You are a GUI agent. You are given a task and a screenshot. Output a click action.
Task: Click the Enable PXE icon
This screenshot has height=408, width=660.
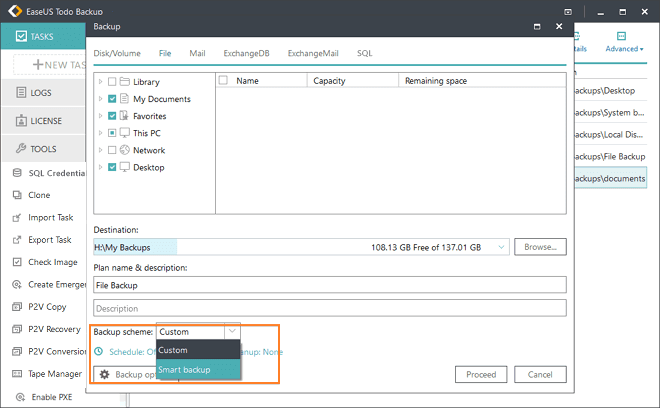tap(20, 397)
